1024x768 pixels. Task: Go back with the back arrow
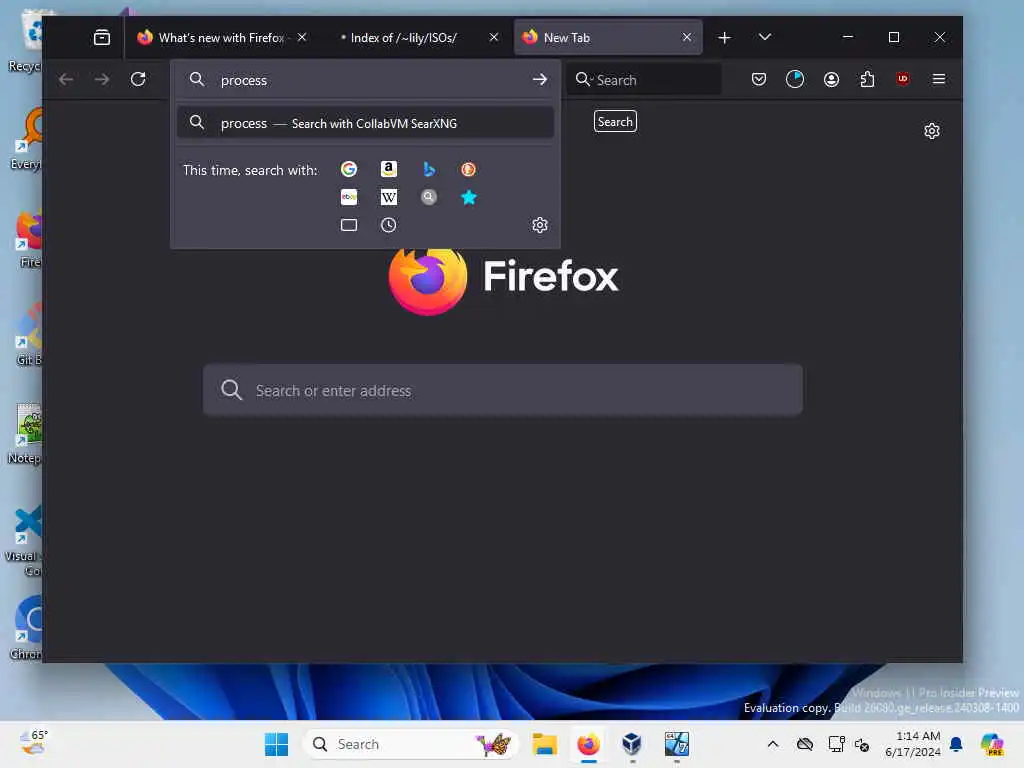coord(66,80)
